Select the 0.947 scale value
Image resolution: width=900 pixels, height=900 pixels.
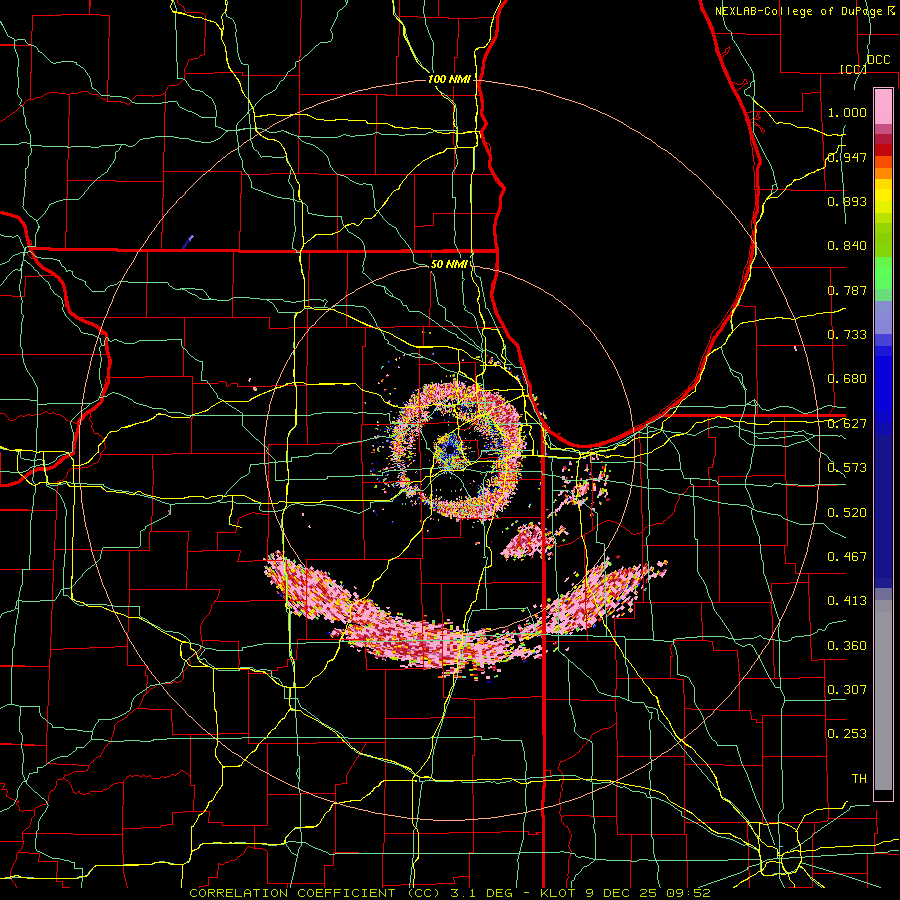tap(847, 157)
